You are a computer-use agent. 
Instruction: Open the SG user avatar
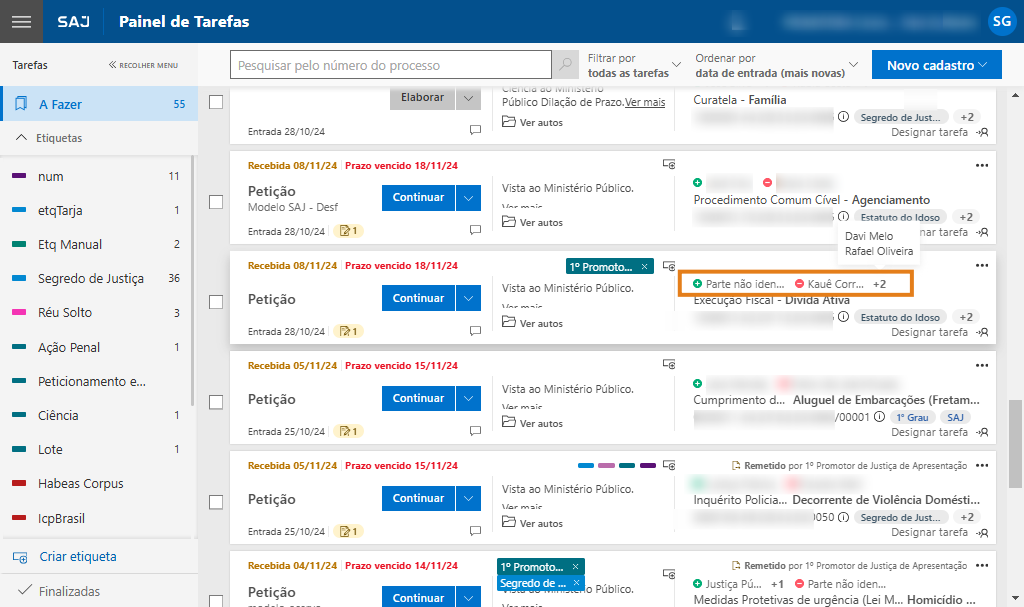coord(1000,21)
